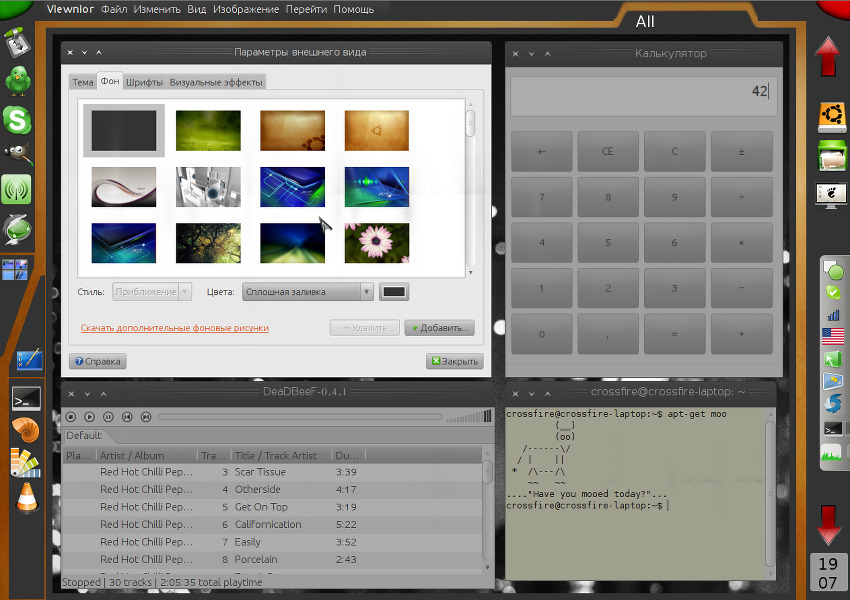
Task: Click the 19 07 clock on right panel
Action: [x=828, y=573]
